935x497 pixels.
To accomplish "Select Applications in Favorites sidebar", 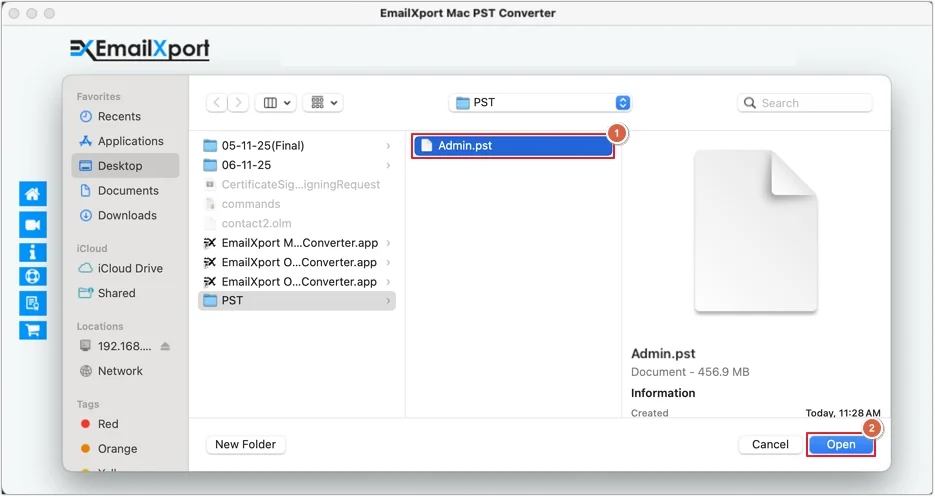I will click(x=130, y=141).
